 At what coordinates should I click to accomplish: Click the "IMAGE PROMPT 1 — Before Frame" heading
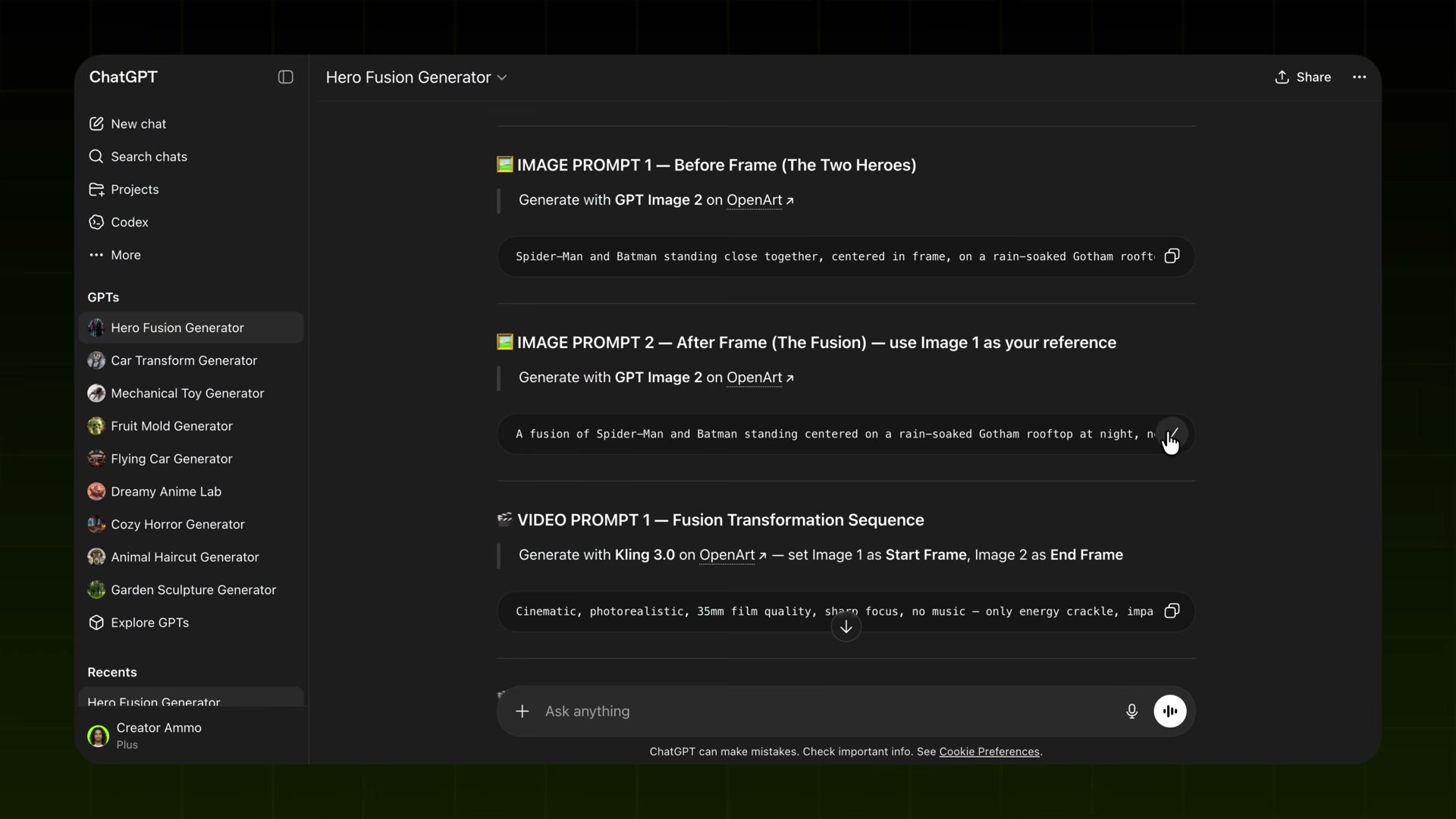(717, 165)
